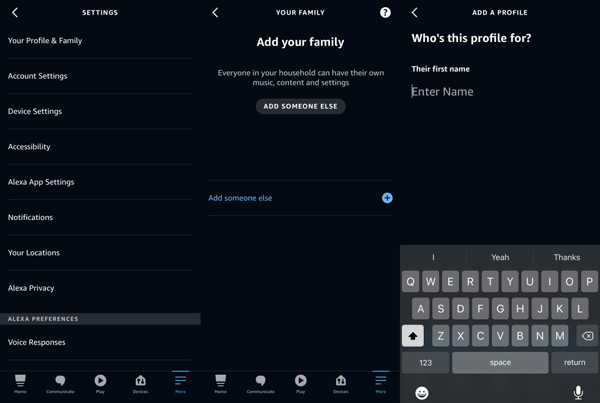Focus the Enter Name field
This screenshot has width=600, height=403.
pyautogui.click(x=499, y=91)
